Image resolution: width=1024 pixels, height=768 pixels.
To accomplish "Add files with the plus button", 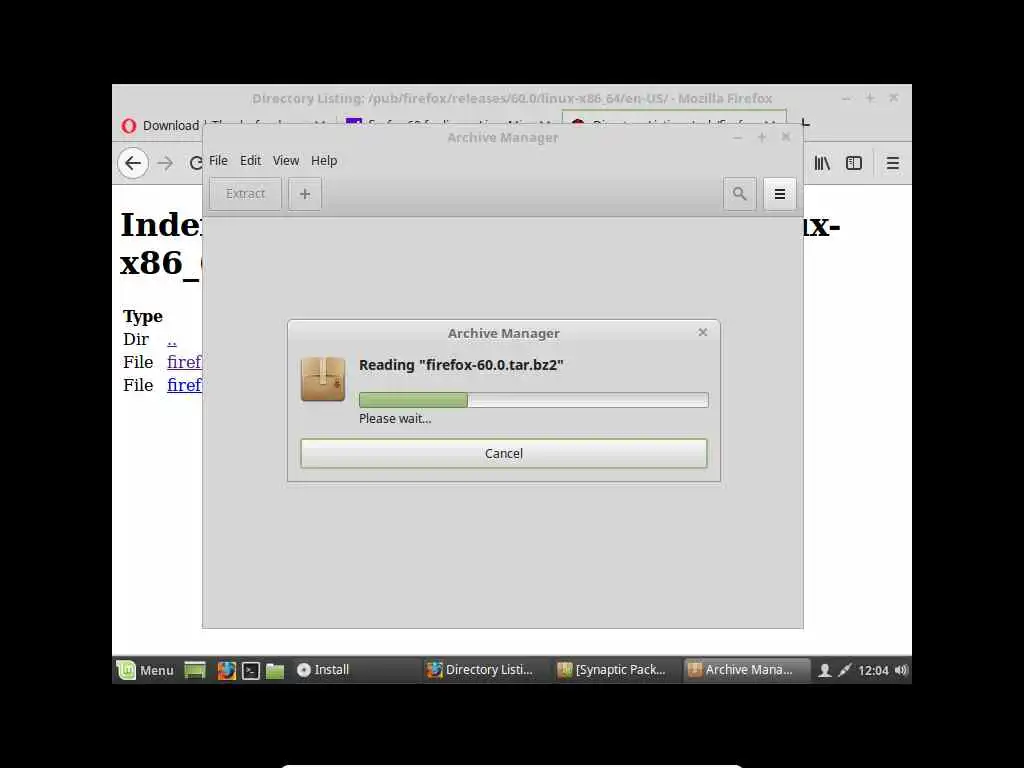I will coord(305,194).
